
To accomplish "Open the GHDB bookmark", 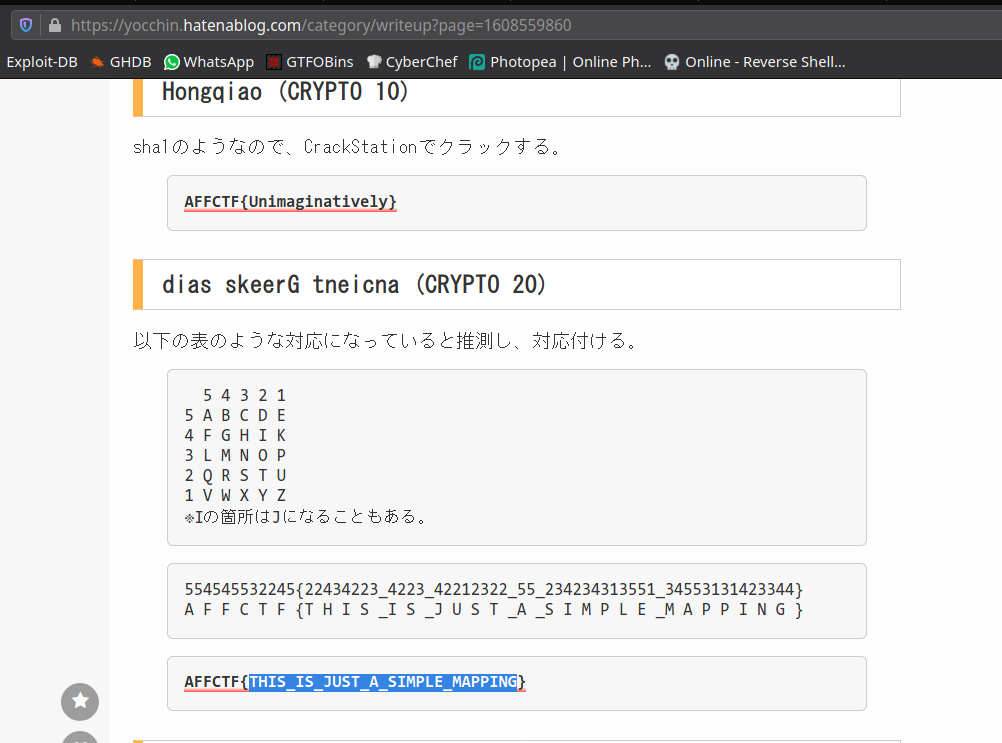I will click(x=120, y=62).
